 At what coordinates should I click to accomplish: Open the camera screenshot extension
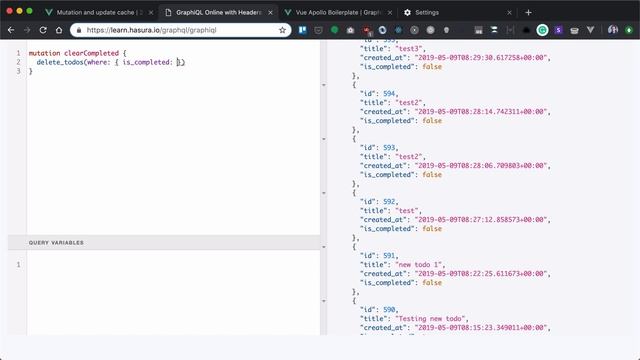pos(350,30)
